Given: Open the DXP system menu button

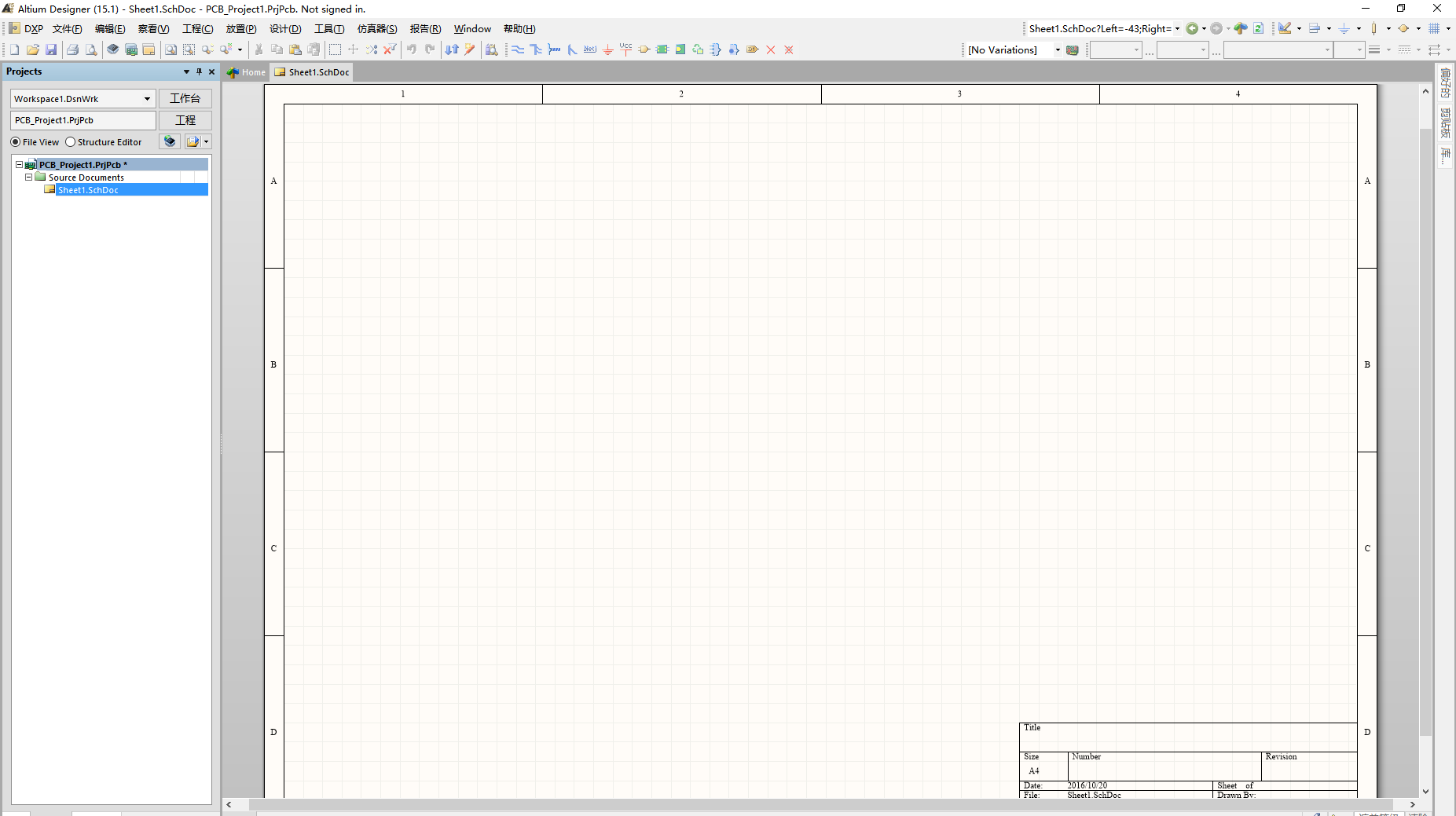Looking at the screenshot, I should [x=26, y=29].
